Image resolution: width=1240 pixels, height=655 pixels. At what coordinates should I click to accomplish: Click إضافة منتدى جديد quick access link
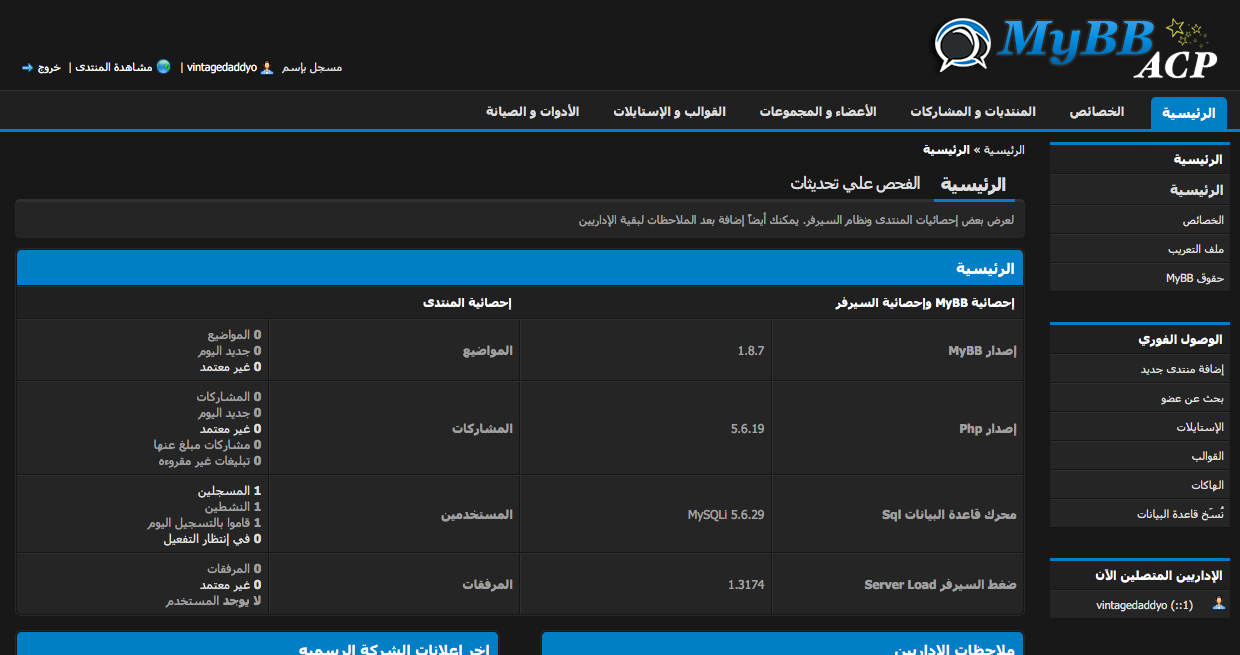(1182, 369)
